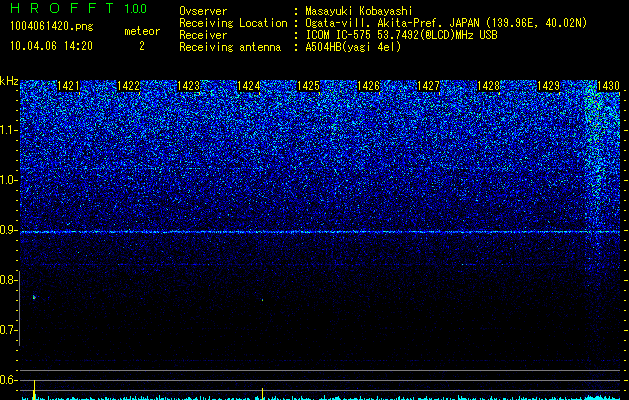Click the 1421 time marker
629x400 pixels.
point(69,86)
